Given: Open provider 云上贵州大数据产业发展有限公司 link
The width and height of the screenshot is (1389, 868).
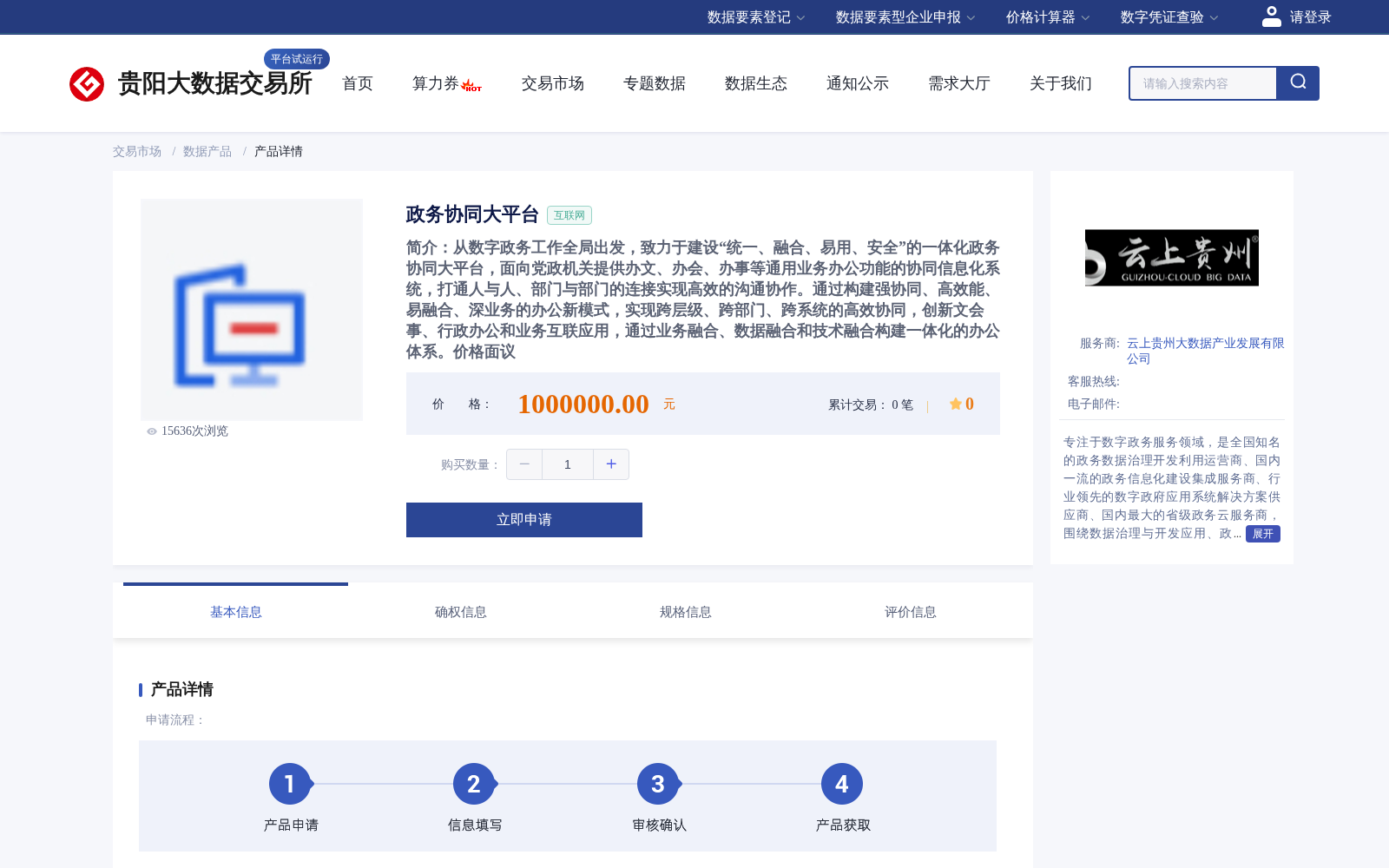Looking at the screenshot, I should pyautogui.click(x=1205, y=351).
